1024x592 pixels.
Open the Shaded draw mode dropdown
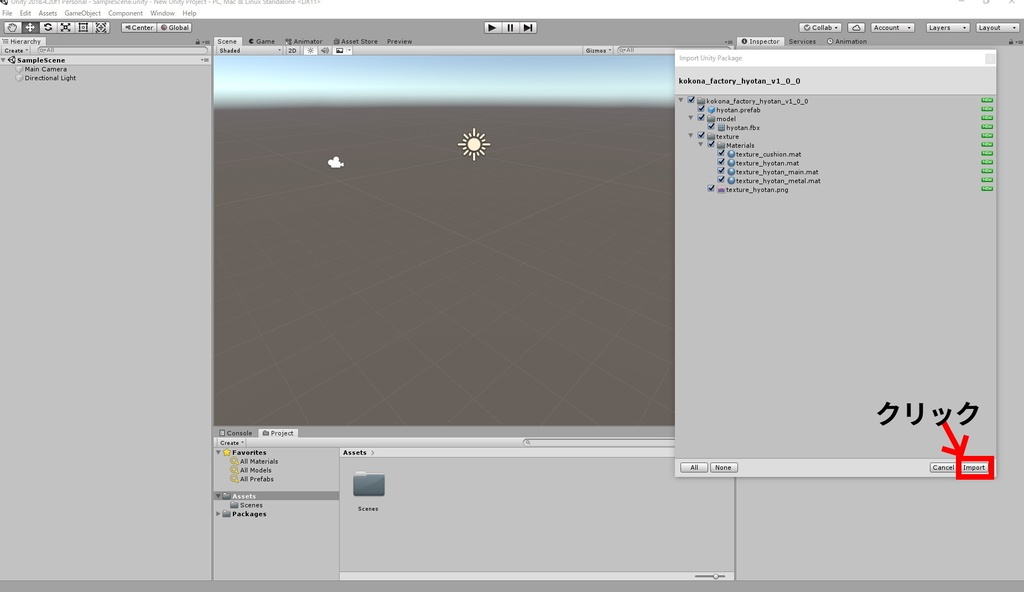point(249,50)
